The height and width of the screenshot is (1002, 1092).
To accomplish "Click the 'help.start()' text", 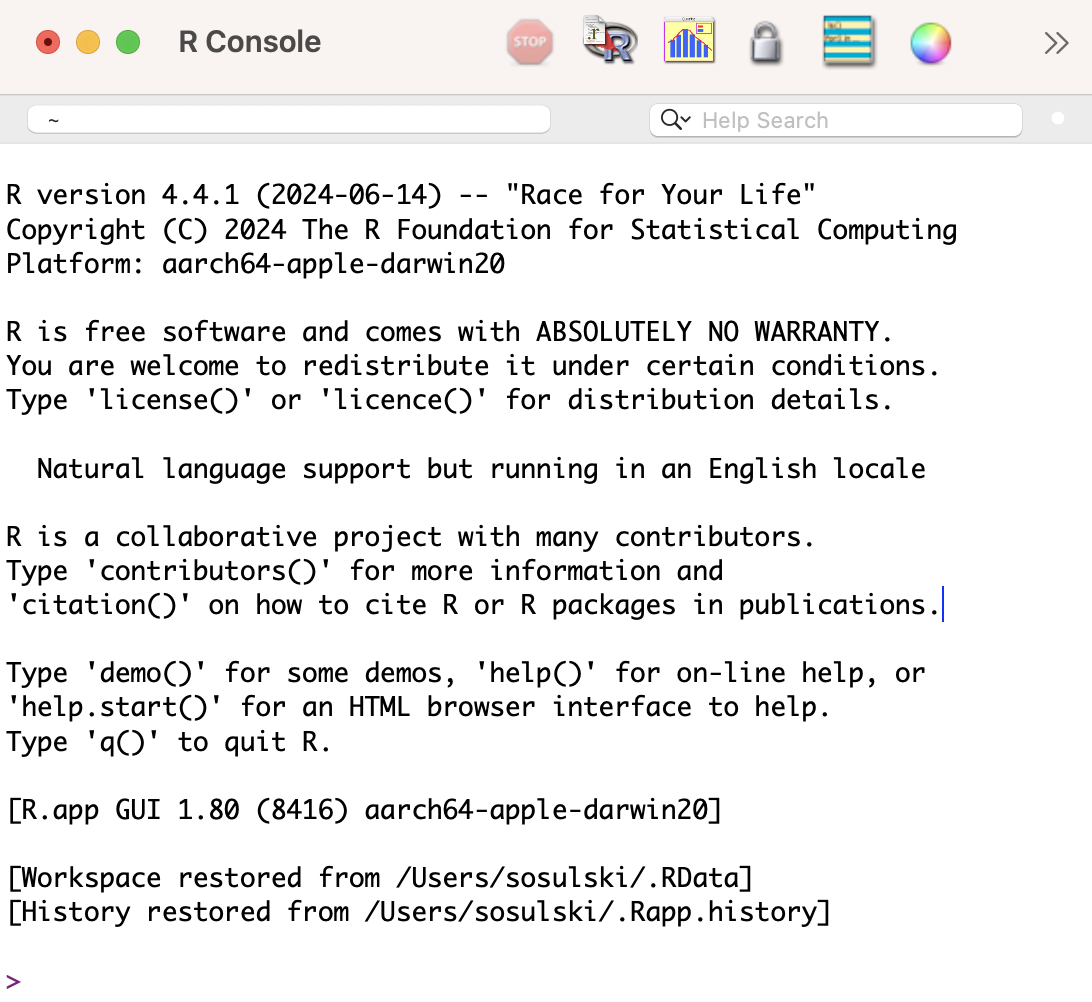I will (x=114, y=708).
